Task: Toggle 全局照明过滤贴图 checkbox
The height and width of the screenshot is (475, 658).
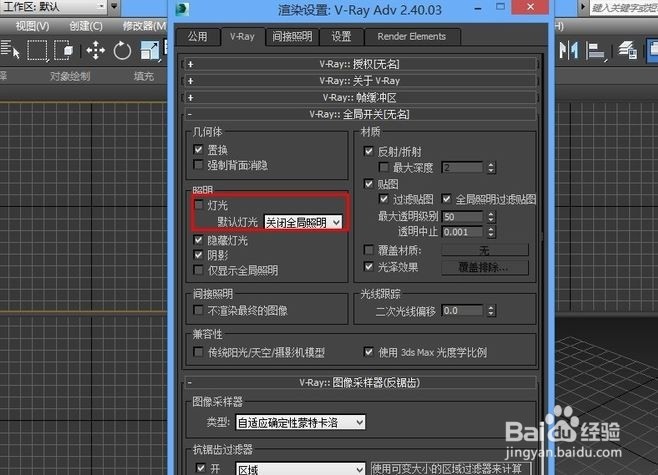Action: pyautogui.click(x=446, y=198)
